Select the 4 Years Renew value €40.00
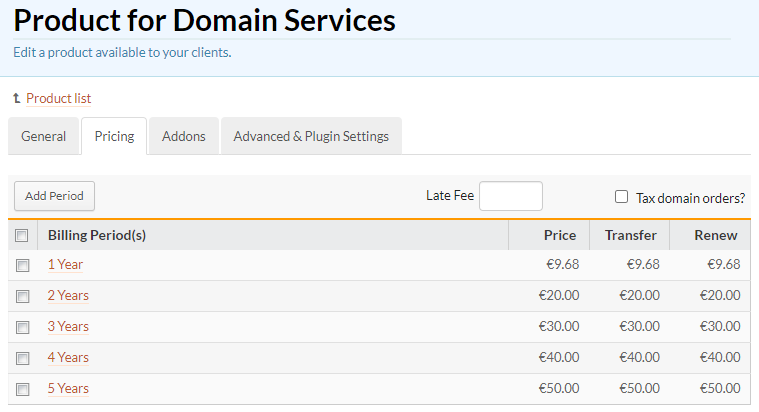 tap(720, 357)
